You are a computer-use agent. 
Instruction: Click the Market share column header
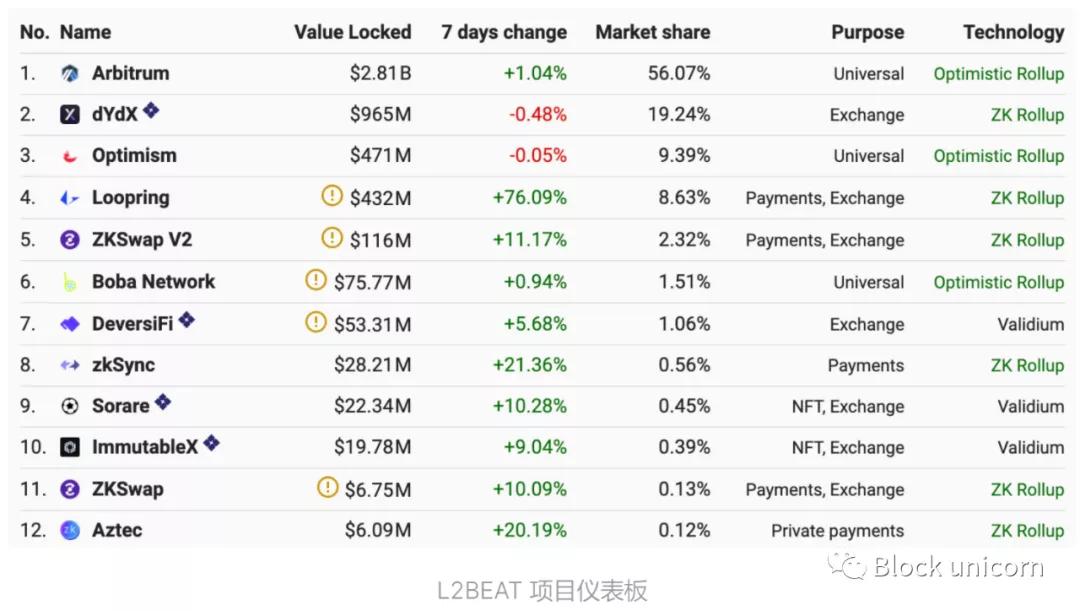click(x=652, y=32)
